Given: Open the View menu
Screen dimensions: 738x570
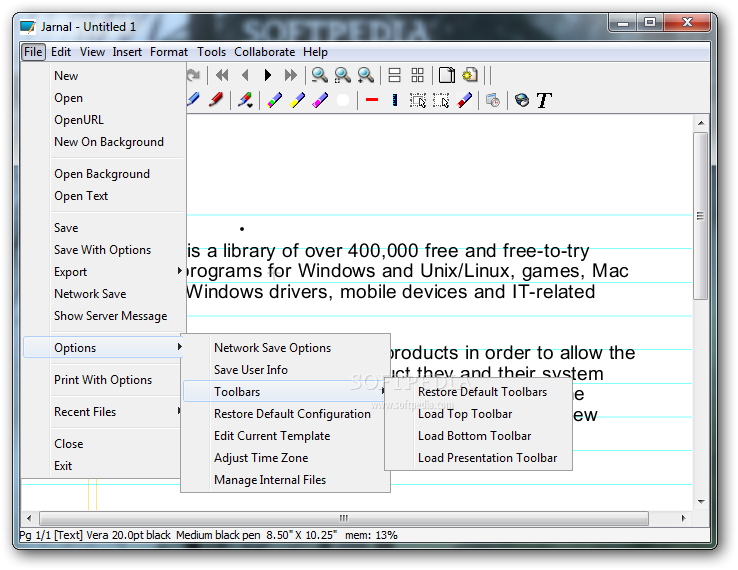Looking at the screenshot, I should (92, 52).
